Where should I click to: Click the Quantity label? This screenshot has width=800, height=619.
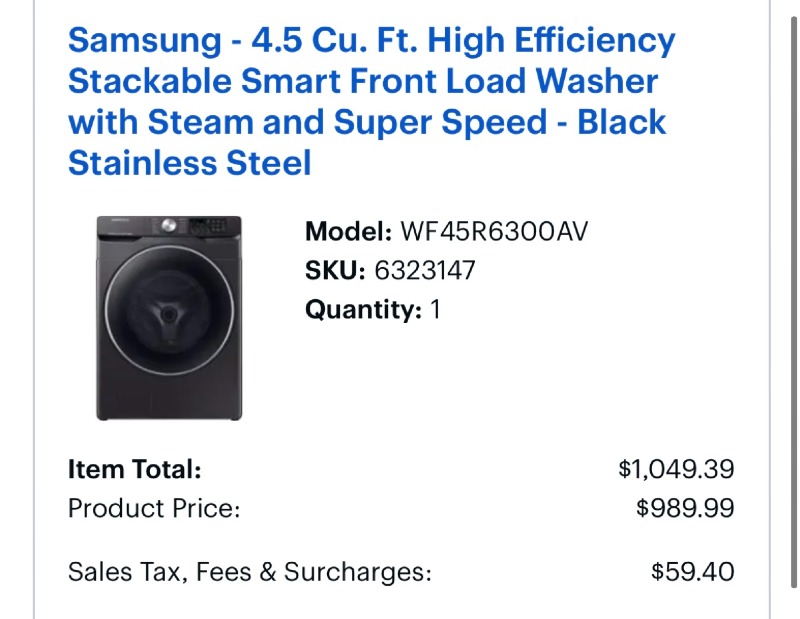363,309
